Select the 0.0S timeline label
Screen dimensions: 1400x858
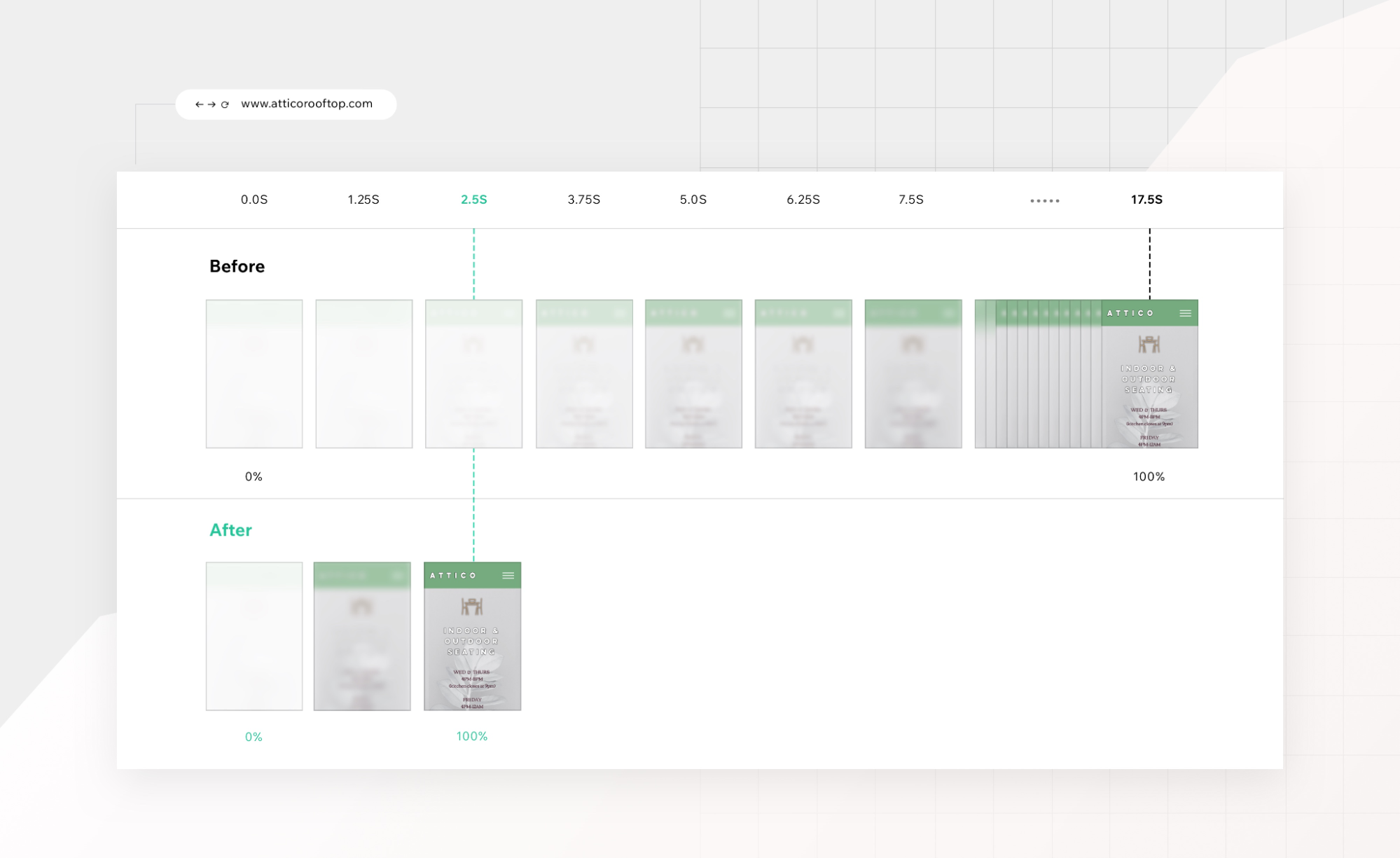coord(254,200)
